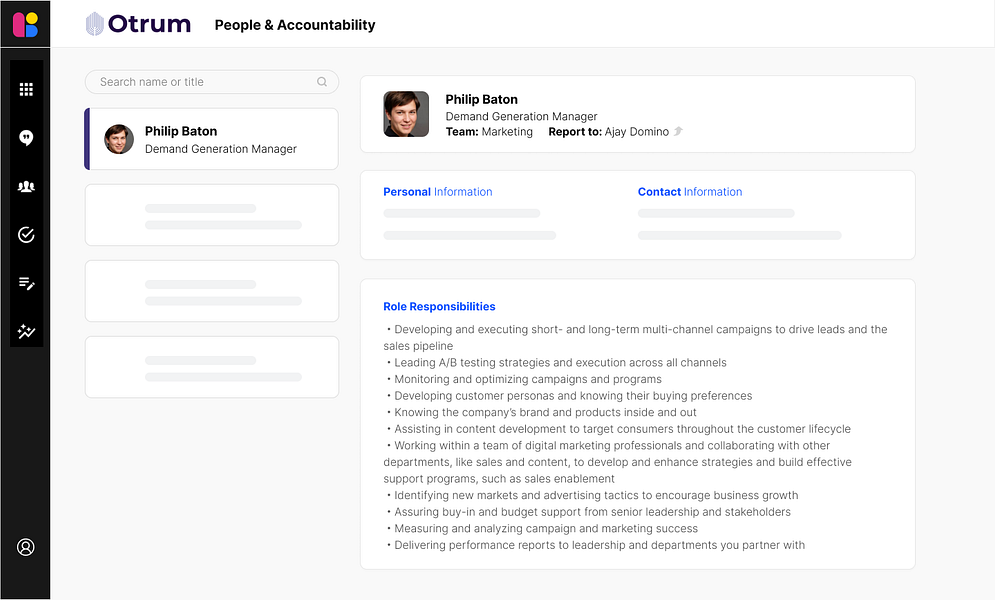Open the apps grid in the sidebar
Screen dimensions: 995x600
click(26, 90)
